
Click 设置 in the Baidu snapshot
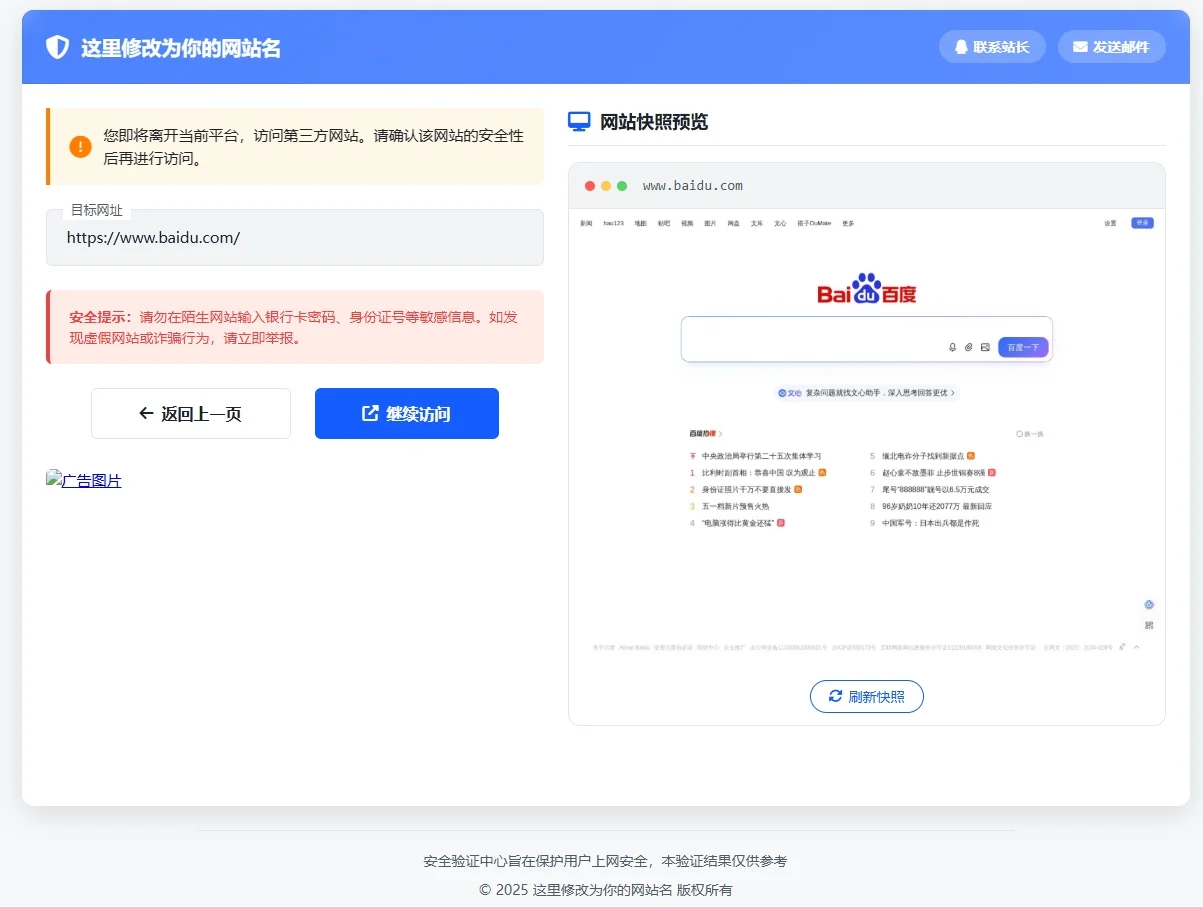coord(1110,223)
